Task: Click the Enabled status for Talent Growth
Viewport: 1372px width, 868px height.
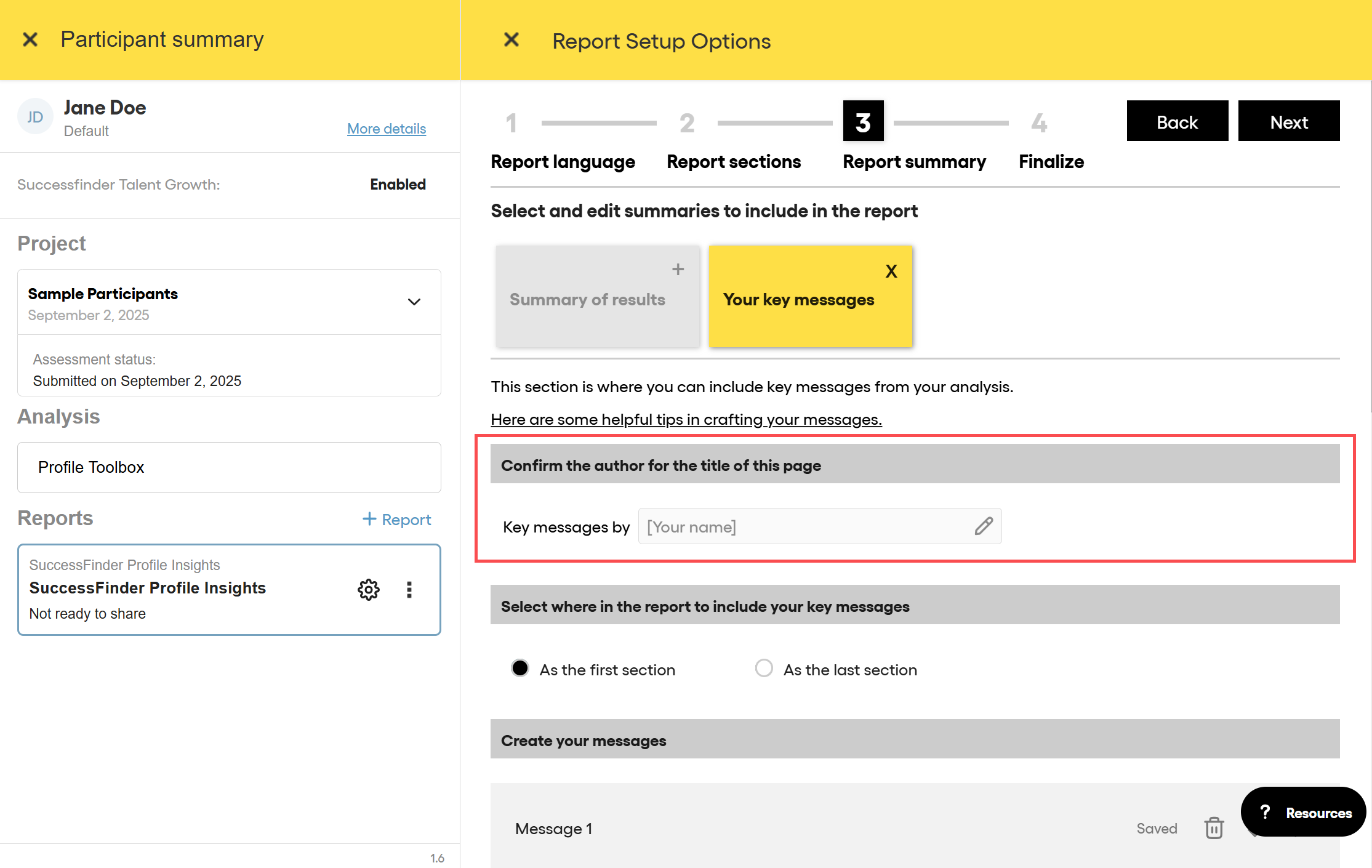Action: [398, 184]
